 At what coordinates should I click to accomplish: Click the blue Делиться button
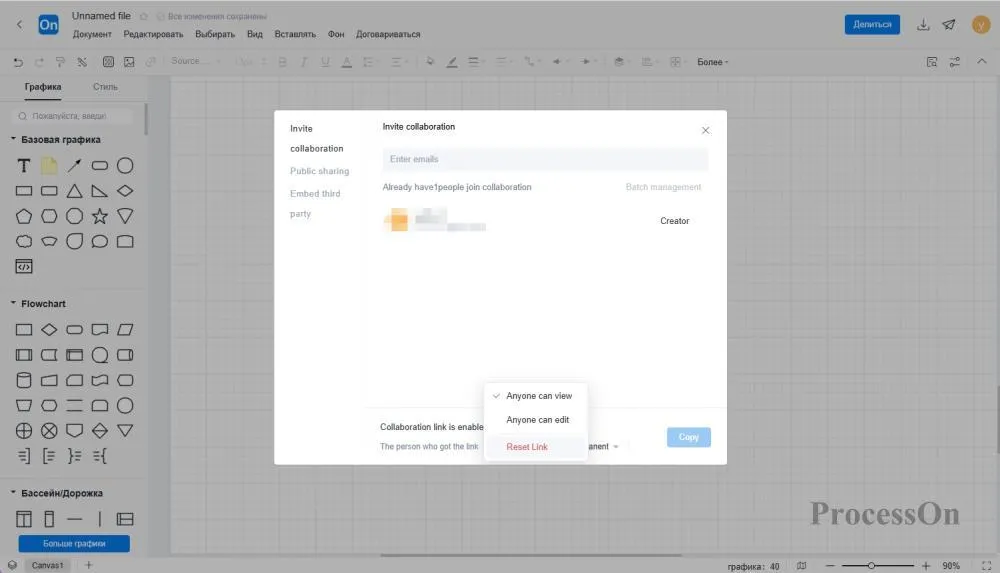pos(871,25)
